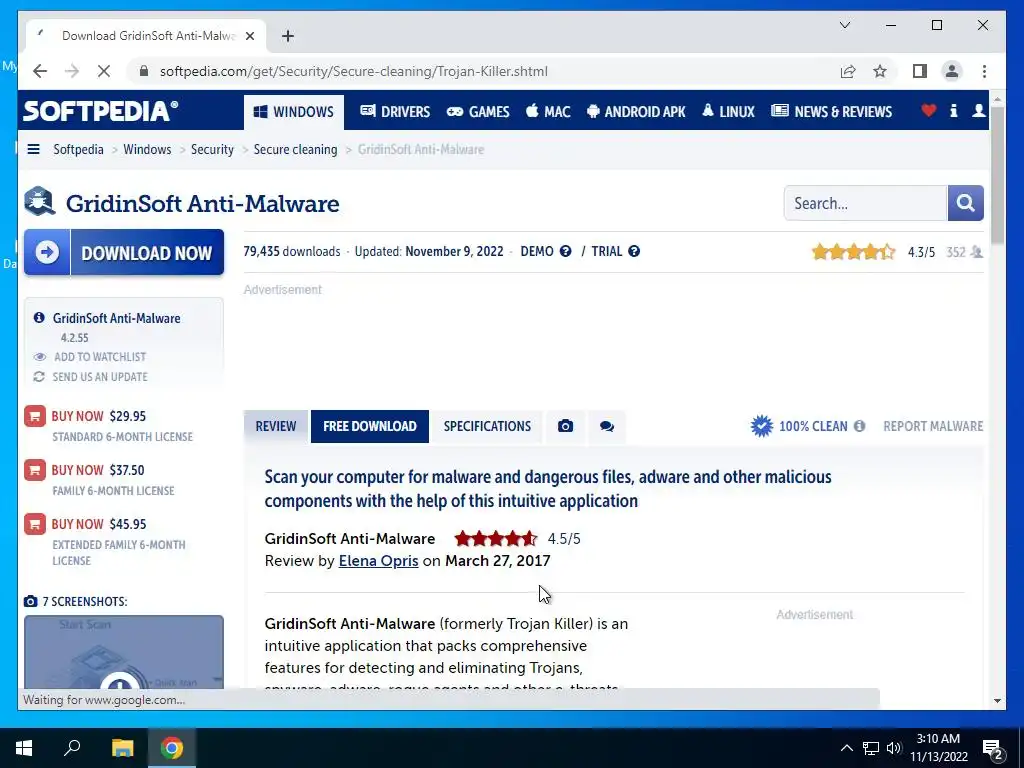Focus the Search input field
This screenshot has height=768, width=1024.
865,203
